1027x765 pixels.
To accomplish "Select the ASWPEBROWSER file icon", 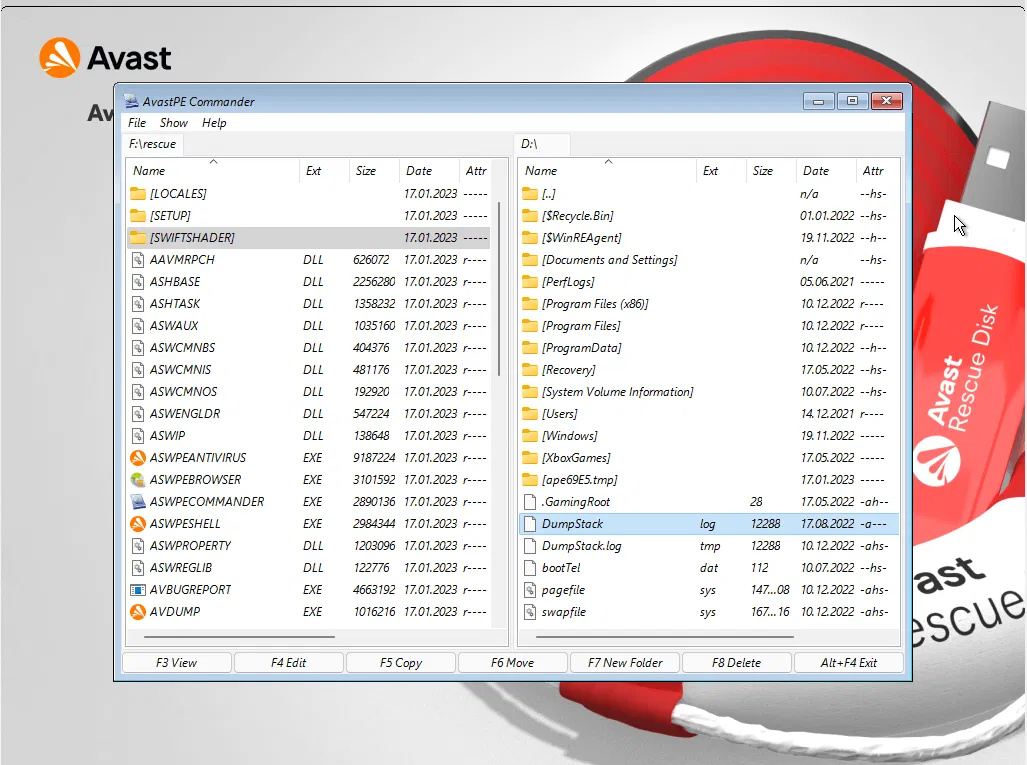I will click(138, 480).
